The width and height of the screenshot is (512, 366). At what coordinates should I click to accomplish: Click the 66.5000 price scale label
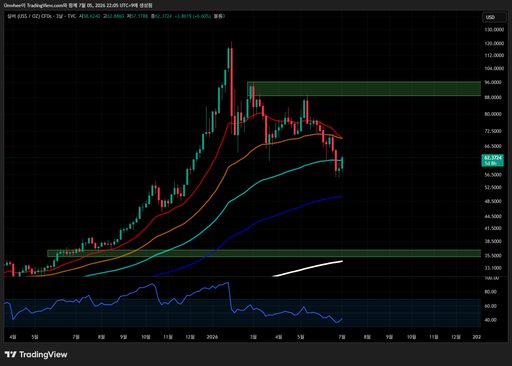(x=493, y=146)
